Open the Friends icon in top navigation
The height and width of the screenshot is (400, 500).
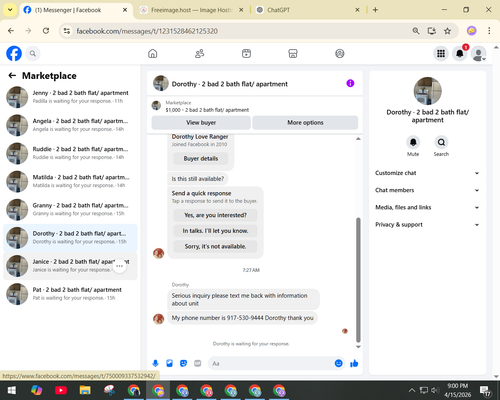tap(199, 53)
